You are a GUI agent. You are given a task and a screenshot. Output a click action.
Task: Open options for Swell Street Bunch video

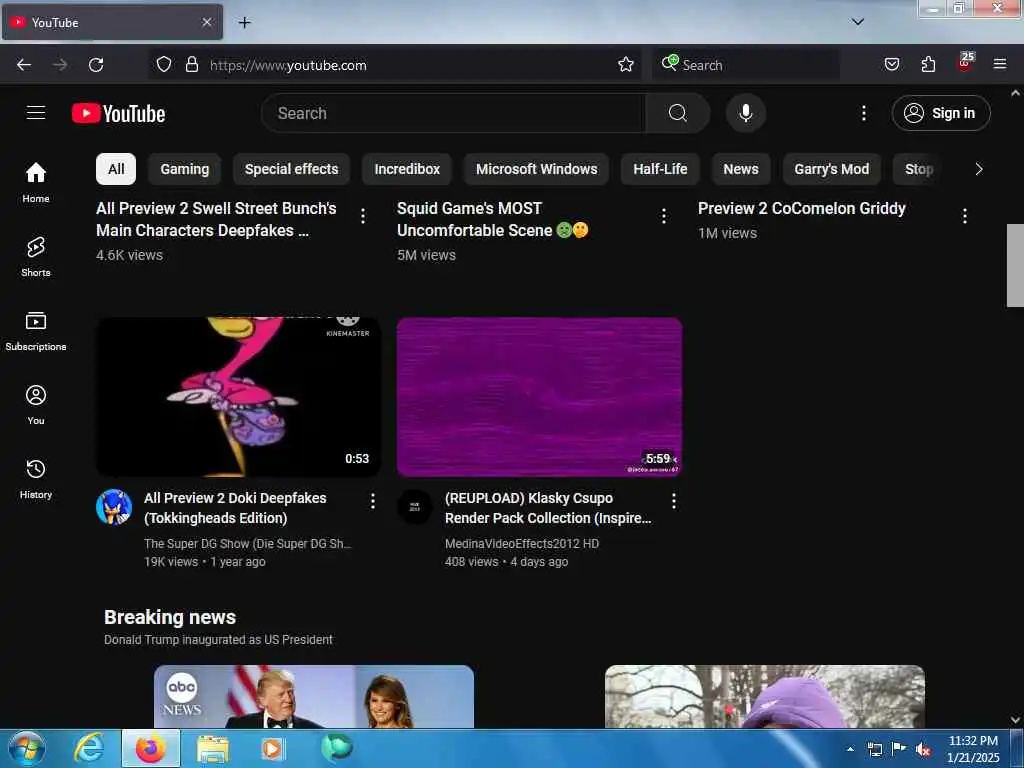[363, 216]
